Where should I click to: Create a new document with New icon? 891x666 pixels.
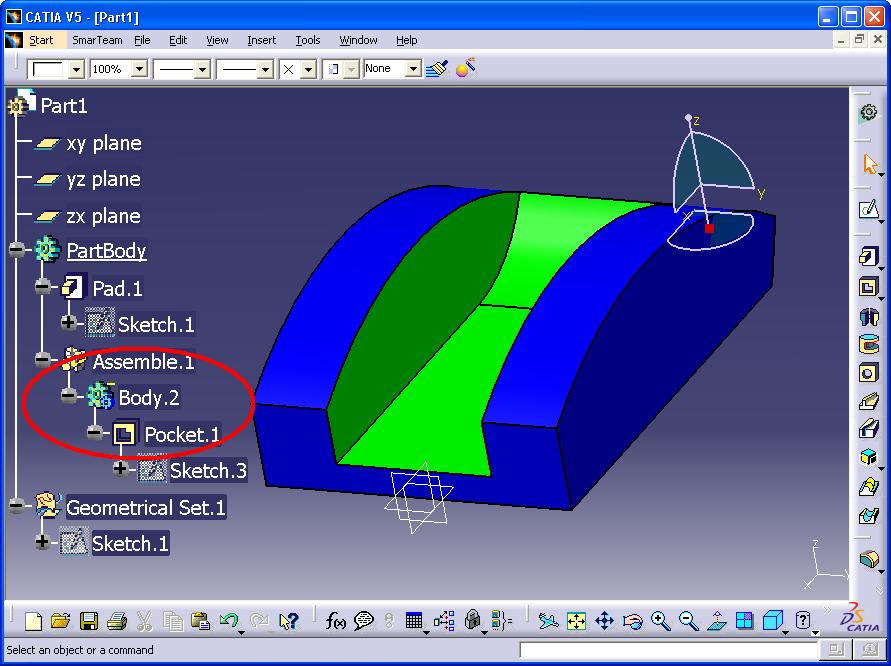[x=34, y=621]
